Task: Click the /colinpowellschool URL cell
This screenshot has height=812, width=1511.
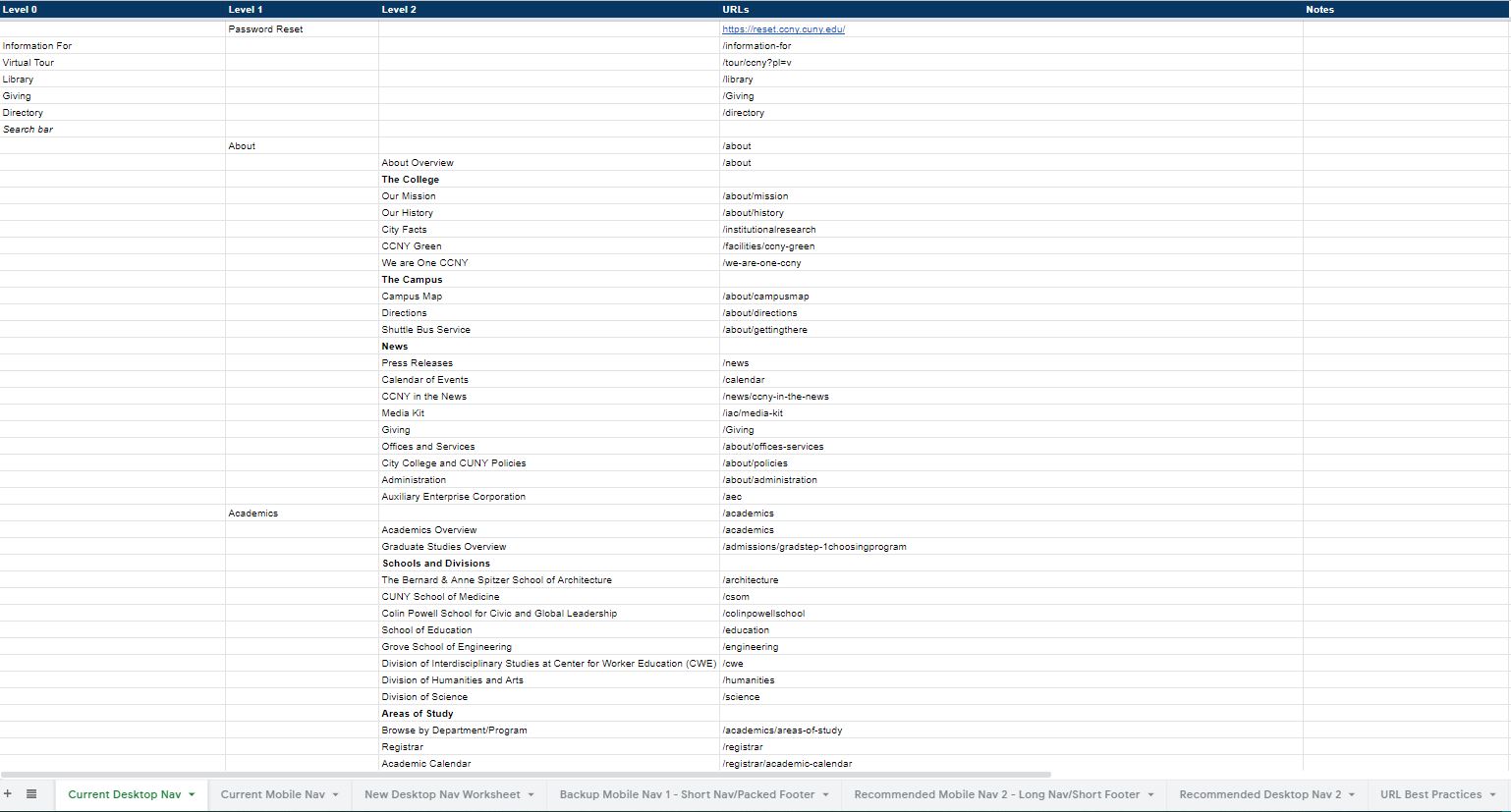Action: (1011, 614)
